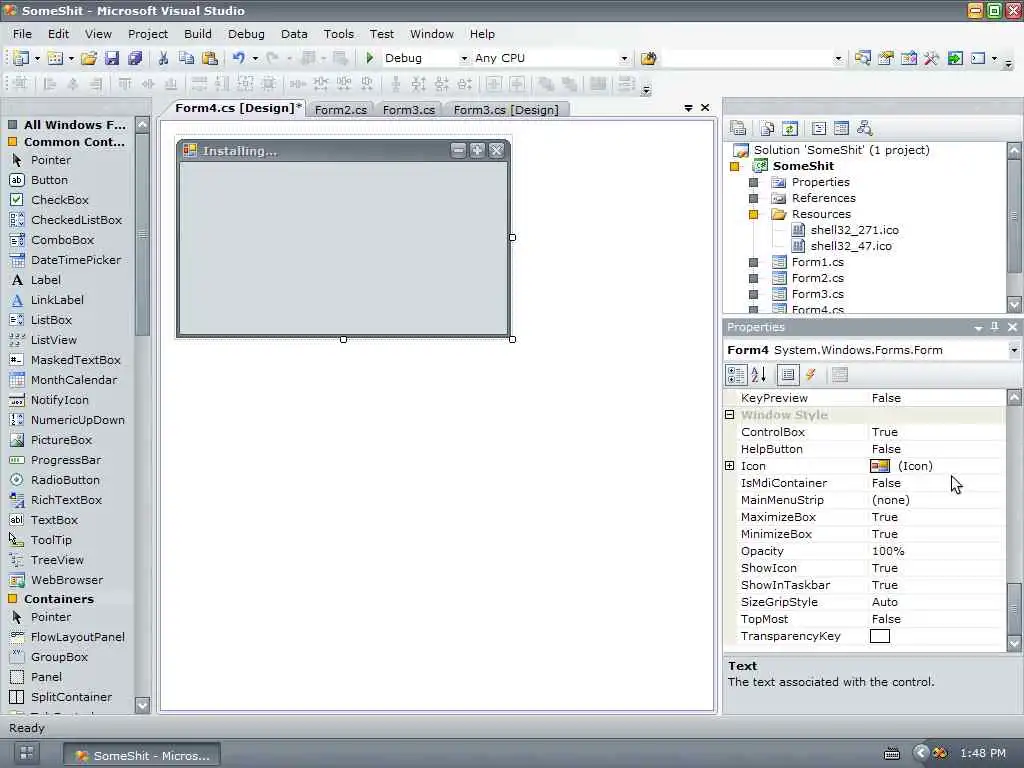Click the SomeShit taskbar button
Screen dimensions: 1024x768
pos(142,756)
